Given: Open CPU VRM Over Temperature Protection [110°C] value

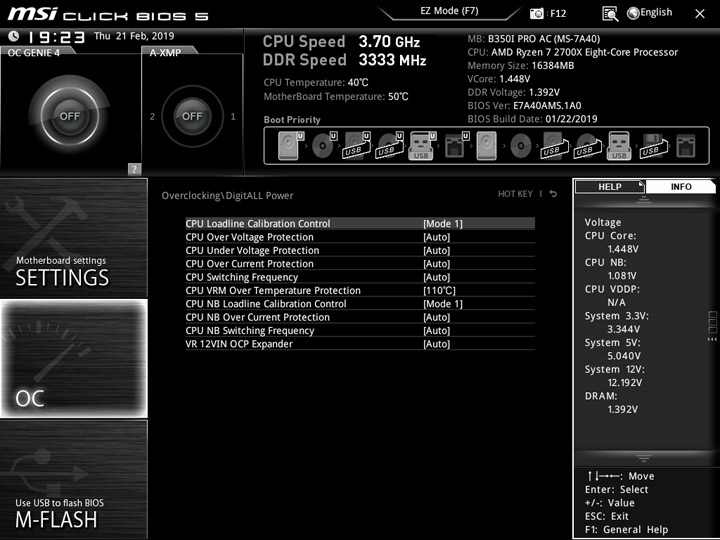Looking at the screenshot, I should click(x=439, y=290).
